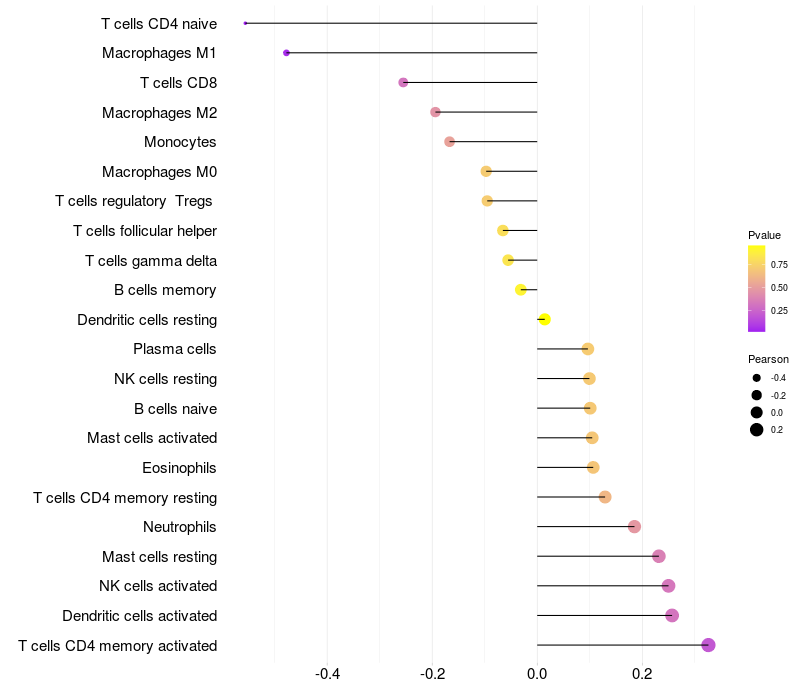Select the Pearson 0.0 legend dot

[757, 413]
